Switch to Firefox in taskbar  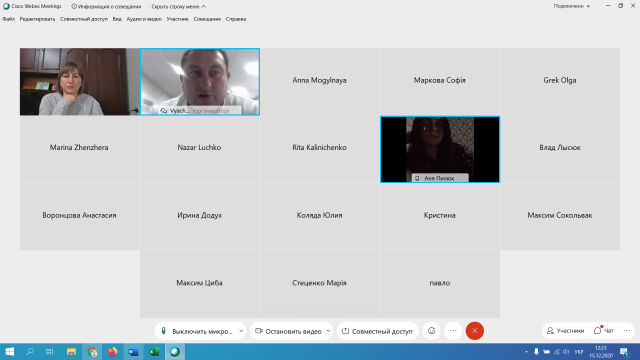coord(113,351)
